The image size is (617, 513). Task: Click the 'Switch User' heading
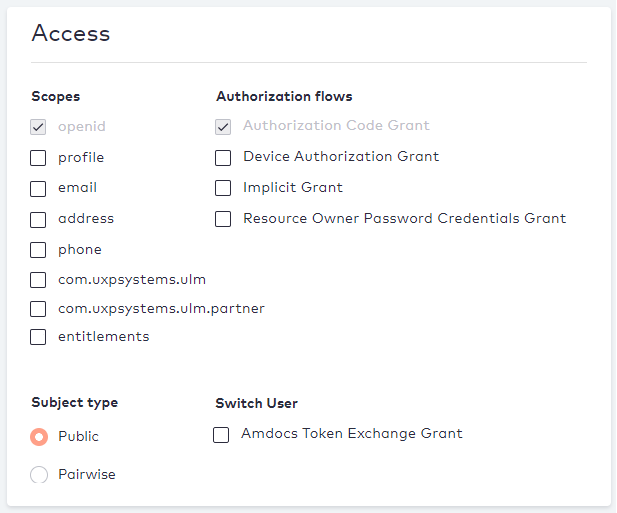(257, 404)
